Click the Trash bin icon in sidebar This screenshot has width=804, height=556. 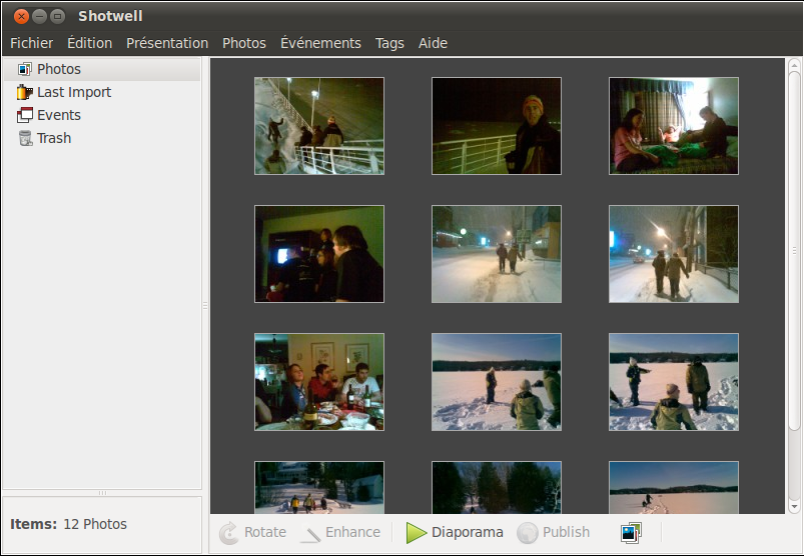(25, 138)
